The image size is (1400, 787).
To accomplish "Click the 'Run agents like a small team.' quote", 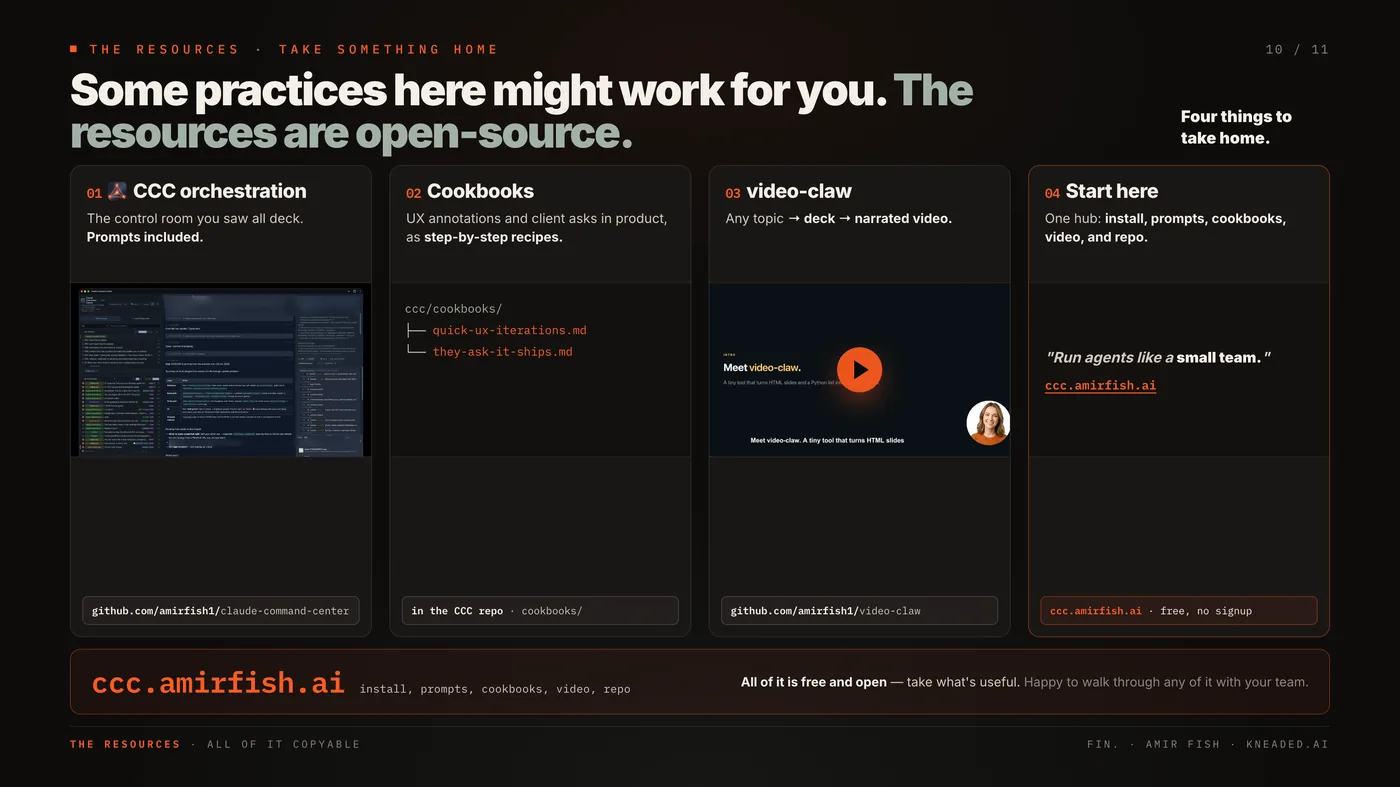I will pos(1158,357).
